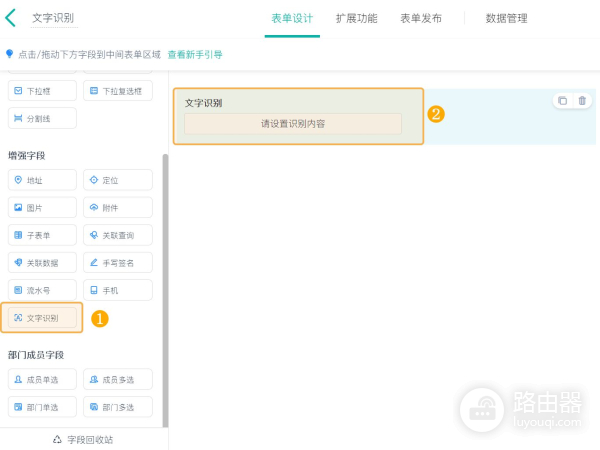
Task: Add the 关联查询 field
Action: [118, 235]
